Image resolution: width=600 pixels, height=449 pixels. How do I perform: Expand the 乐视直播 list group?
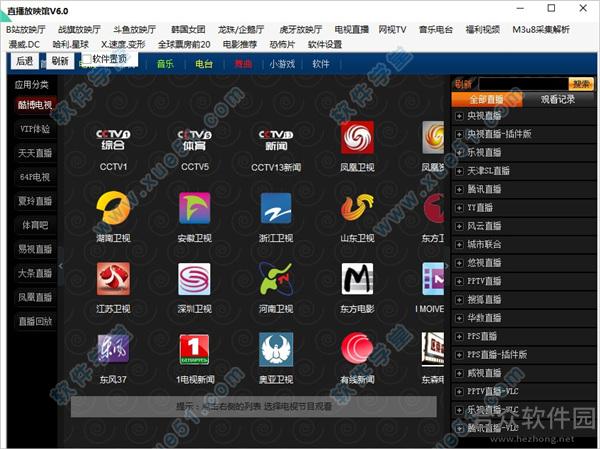[459, 152]
